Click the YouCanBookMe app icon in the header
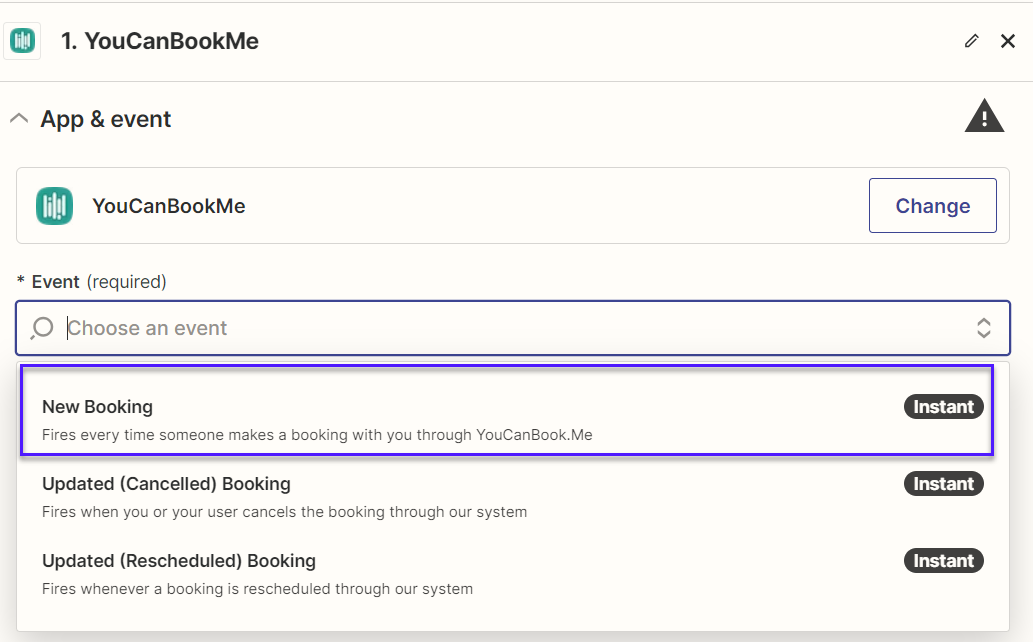The image size is (1033, 642). coord(22,40)
